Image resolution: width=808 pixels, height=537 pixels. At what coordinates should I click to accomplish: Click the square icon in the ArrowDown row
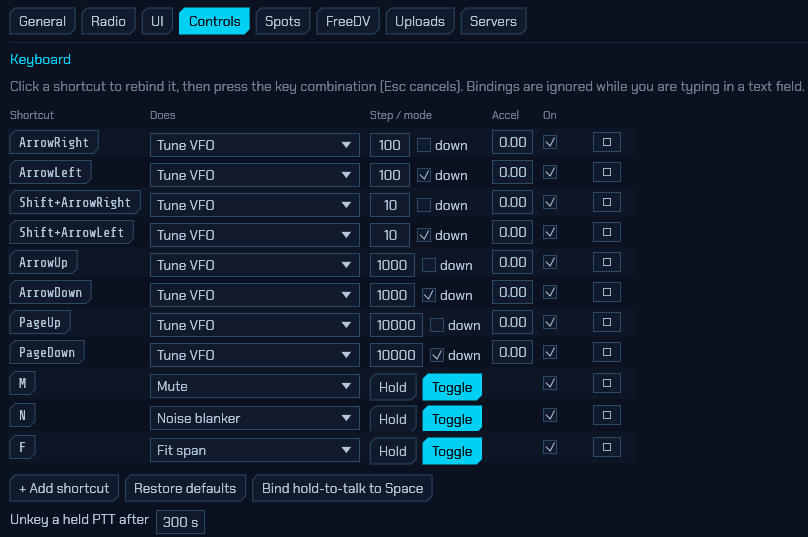point(607,292)
